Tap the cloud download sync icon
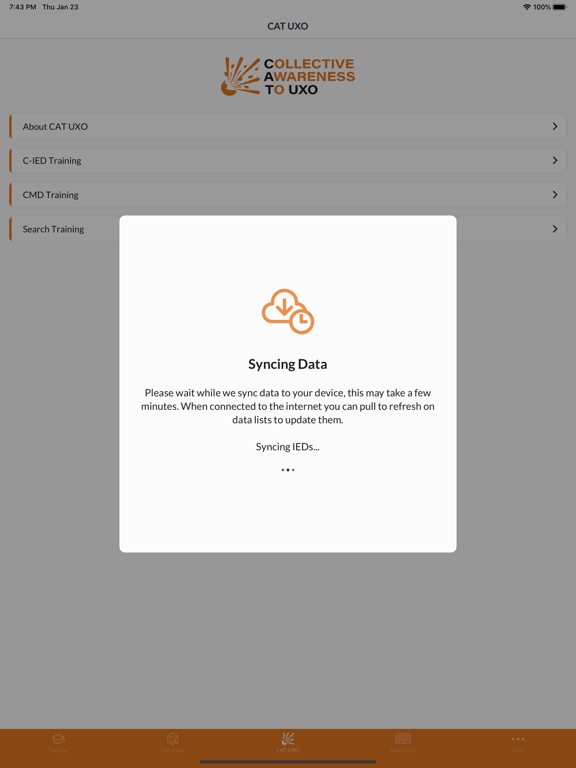This screenshot has width=576, height=768. click(288, 312)
